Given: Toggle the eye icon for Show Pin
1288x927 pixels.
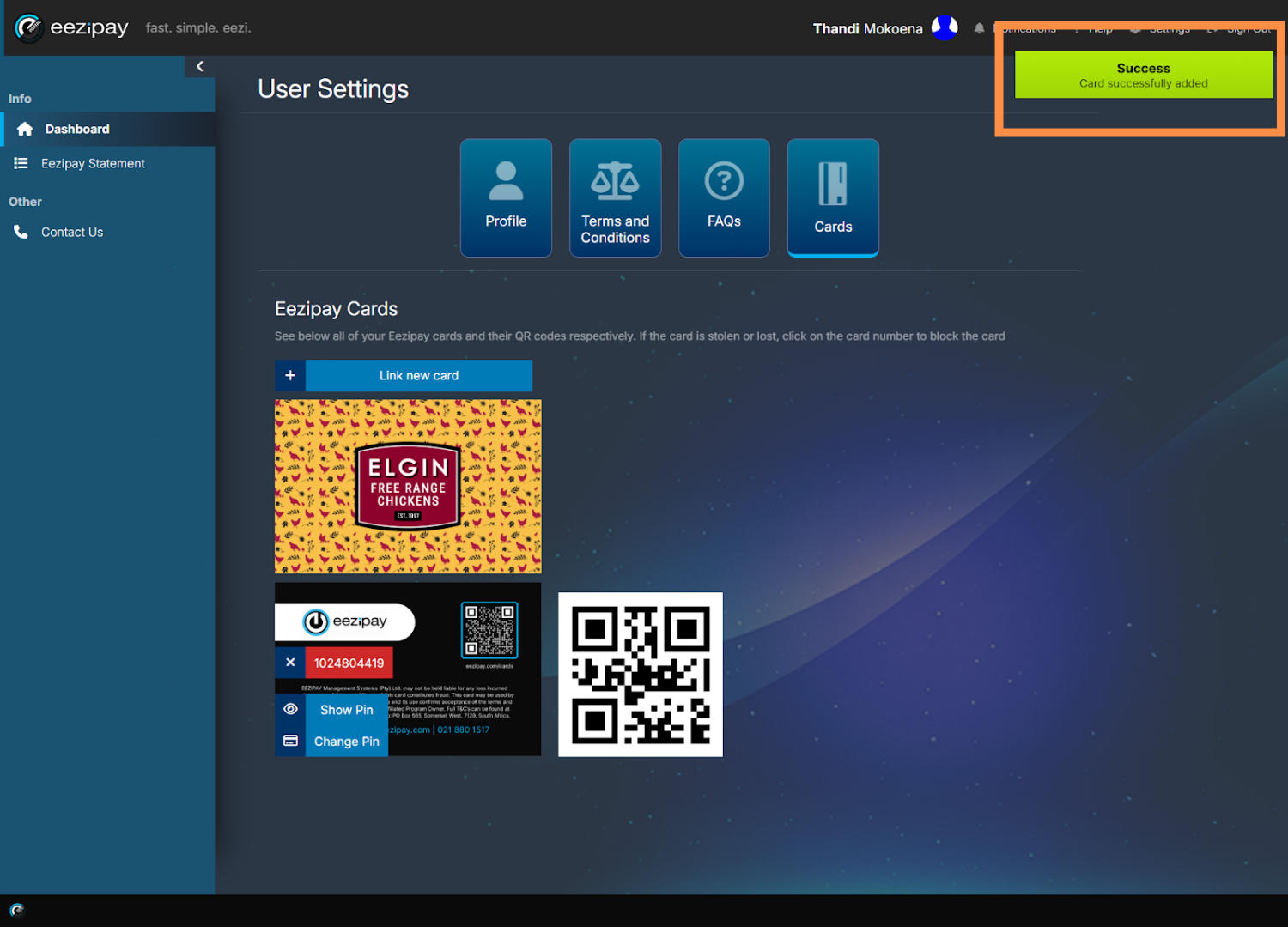Looking at the screenshot, I should point(290,709).
